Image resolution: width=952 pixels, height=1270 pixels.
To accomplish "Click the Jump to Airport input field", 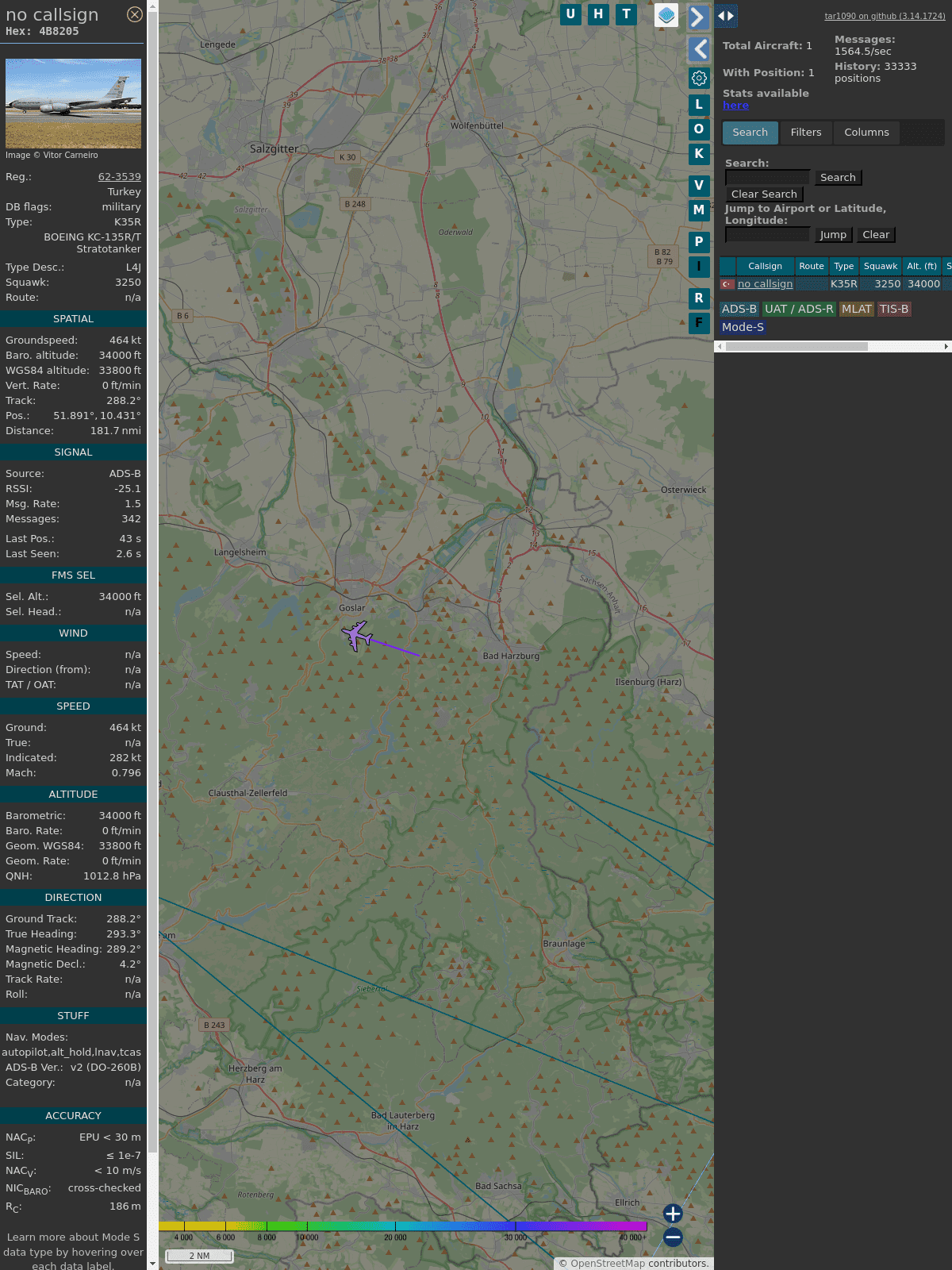I will click(x=767, y=235).
